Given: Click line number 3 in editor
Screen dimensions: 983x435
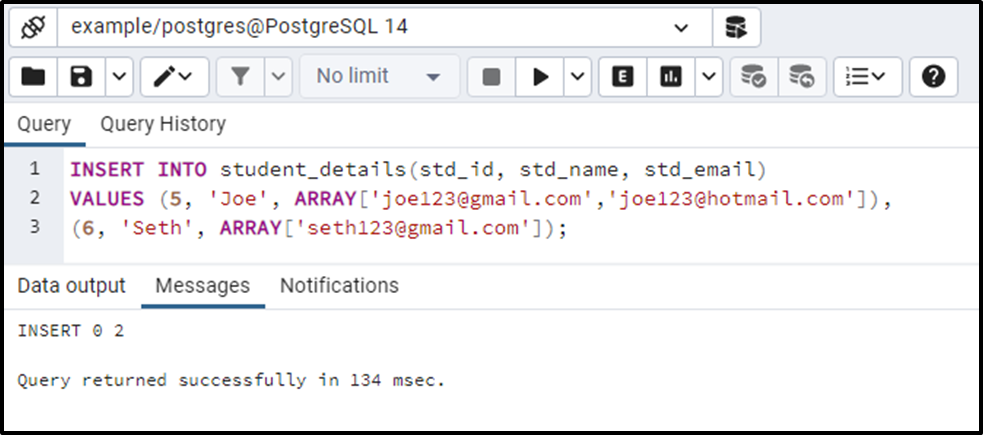Looking at the screenshot, I should click(x=34, y=226).
